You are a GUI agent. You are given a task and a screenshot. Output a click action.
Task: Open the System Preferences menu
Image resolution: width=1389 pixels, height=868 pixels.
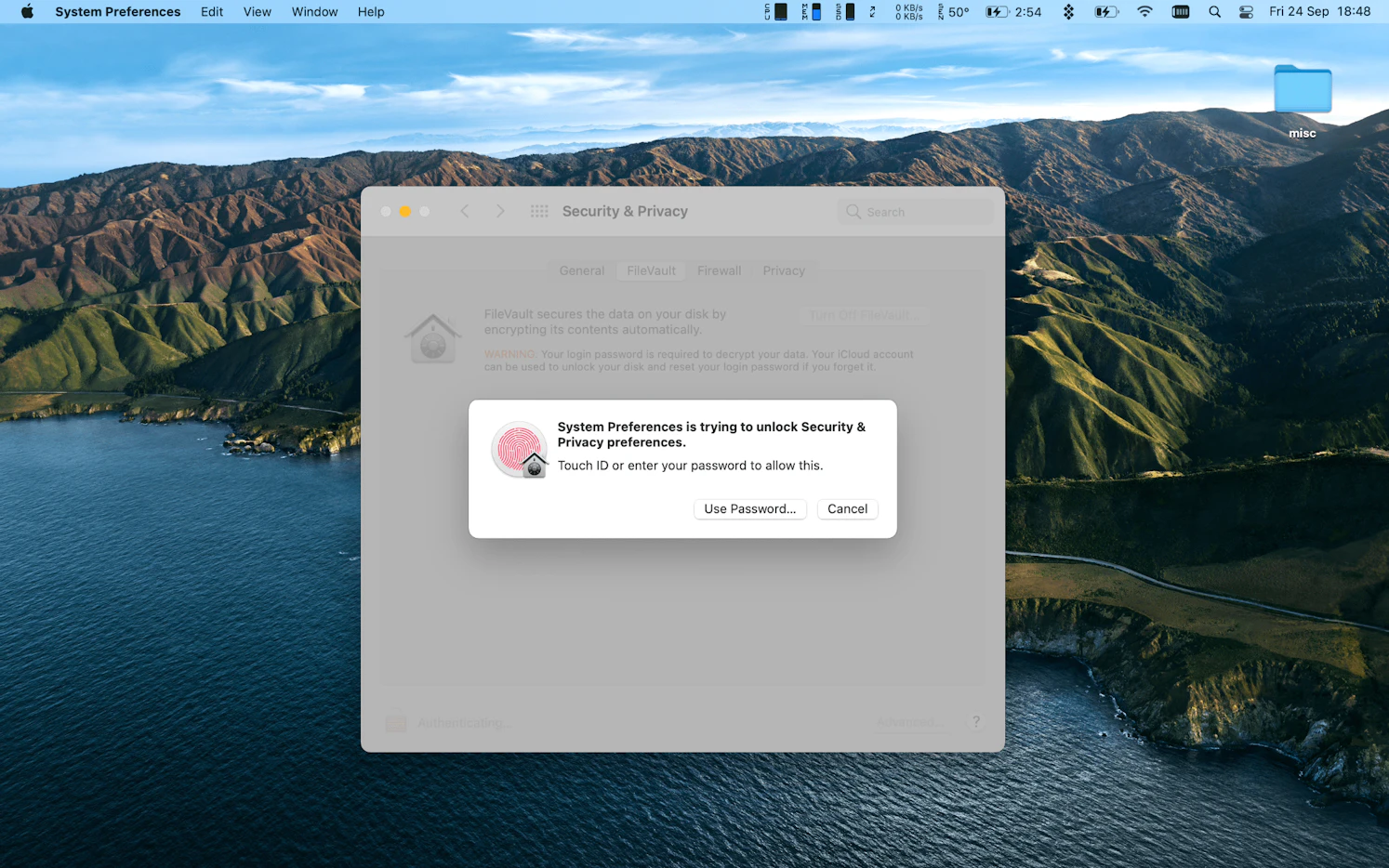click(117, 12)
